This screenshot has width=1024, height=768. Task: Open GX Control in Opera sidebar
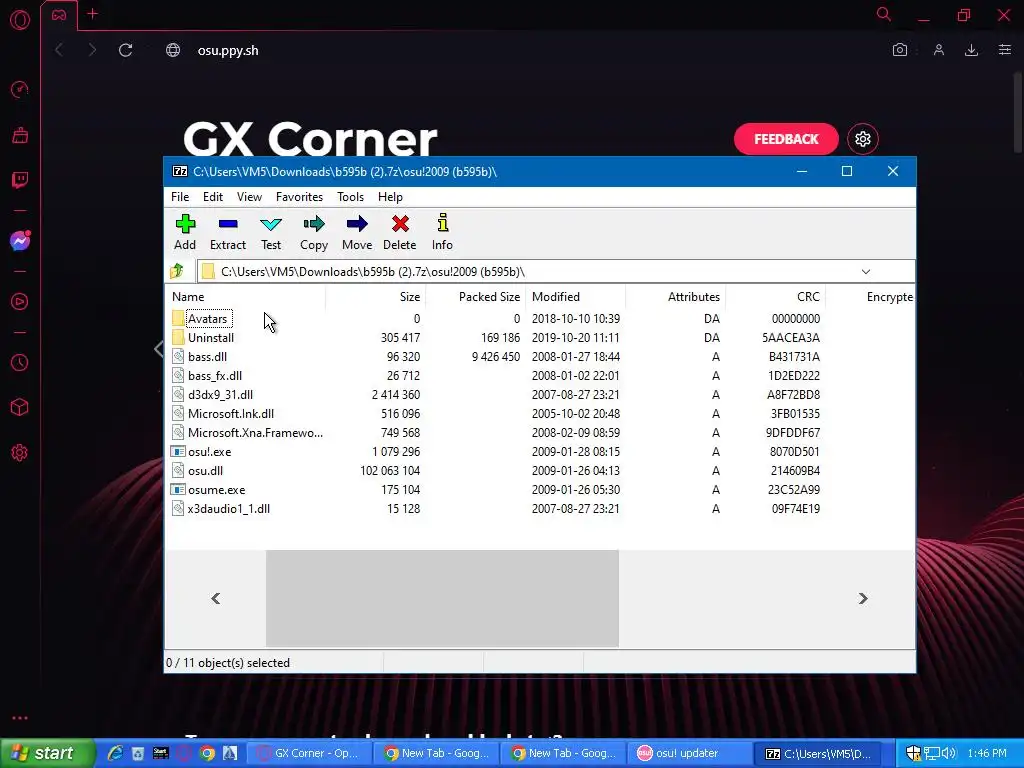click(20, 89)
